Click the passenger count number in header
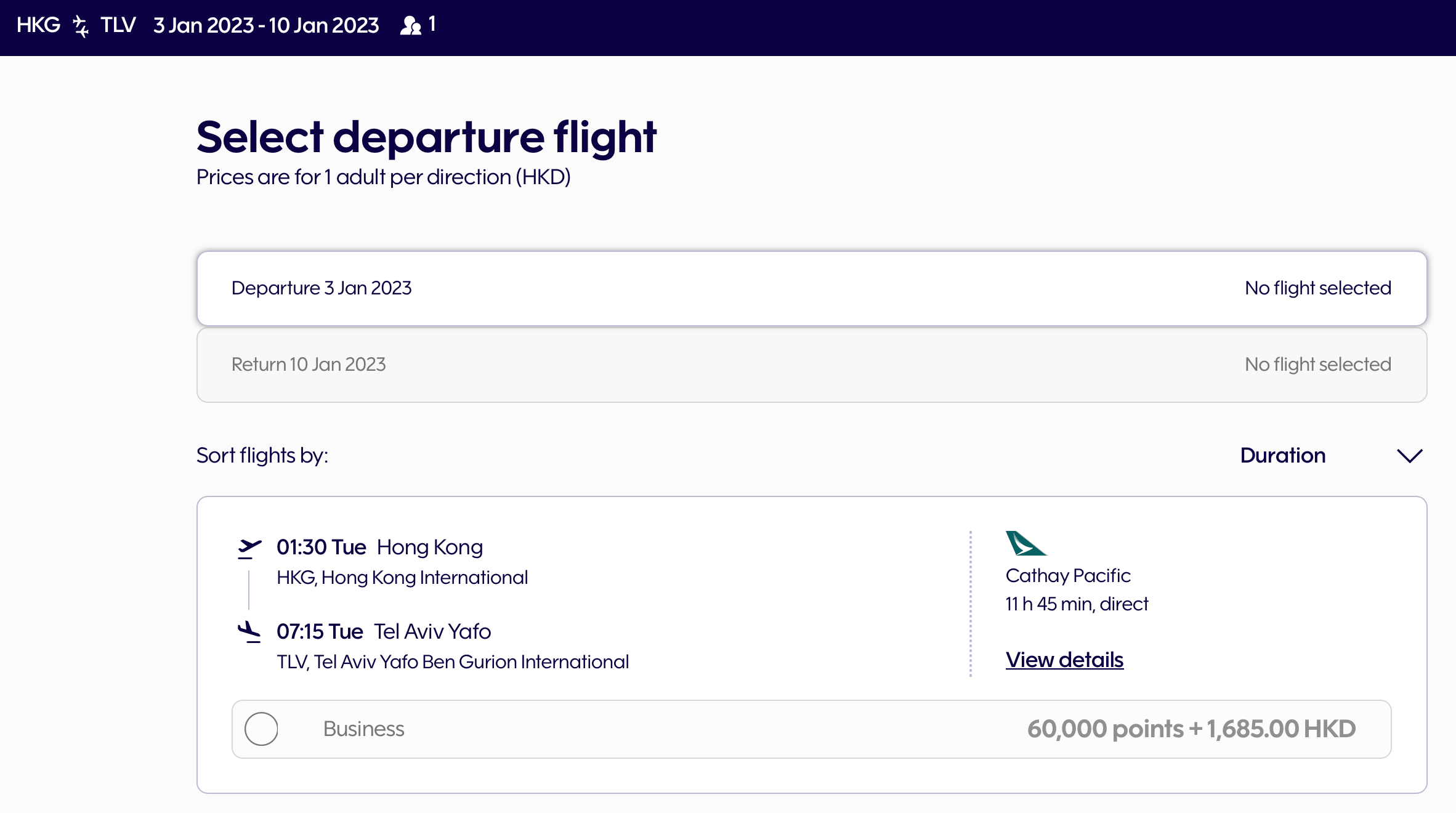 tap(432, 25)
